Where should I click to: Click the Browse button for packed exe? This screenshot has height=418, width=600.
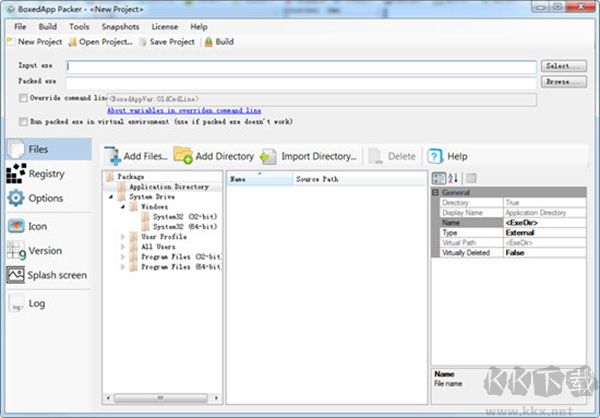pos(564,82)
